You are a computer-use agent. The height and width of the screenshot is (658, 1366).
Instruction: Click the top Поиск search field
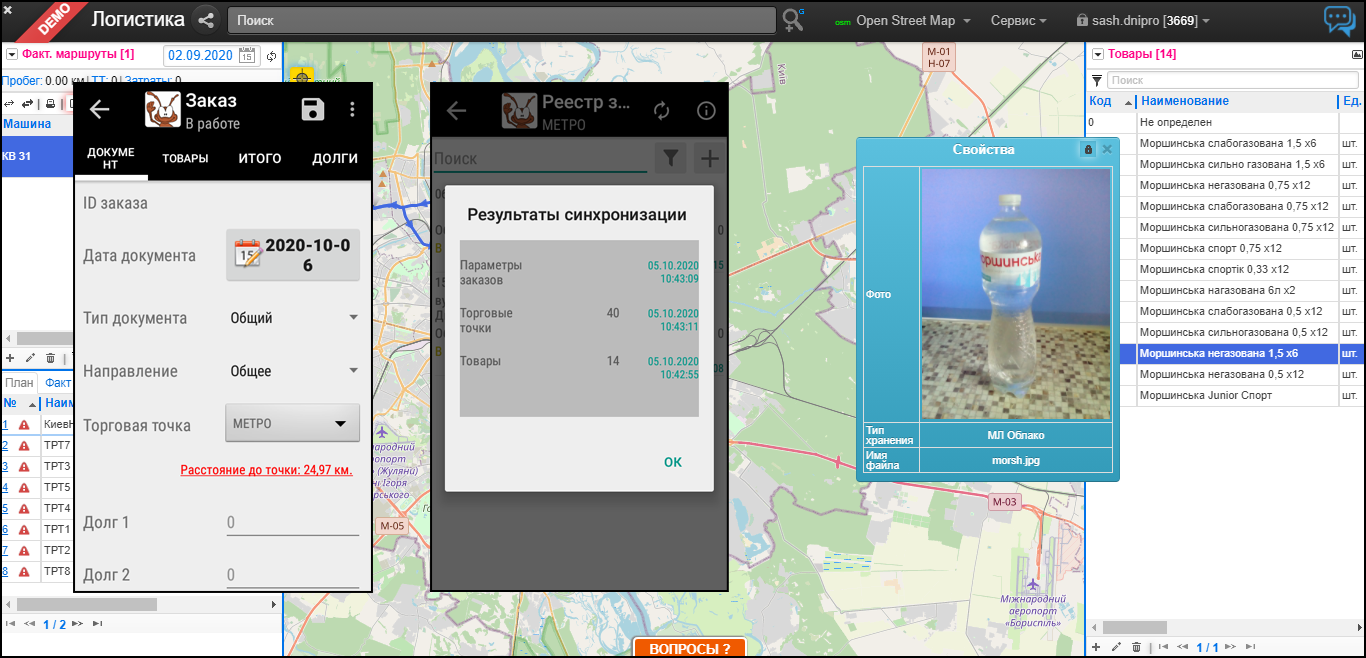pos(502,20)
